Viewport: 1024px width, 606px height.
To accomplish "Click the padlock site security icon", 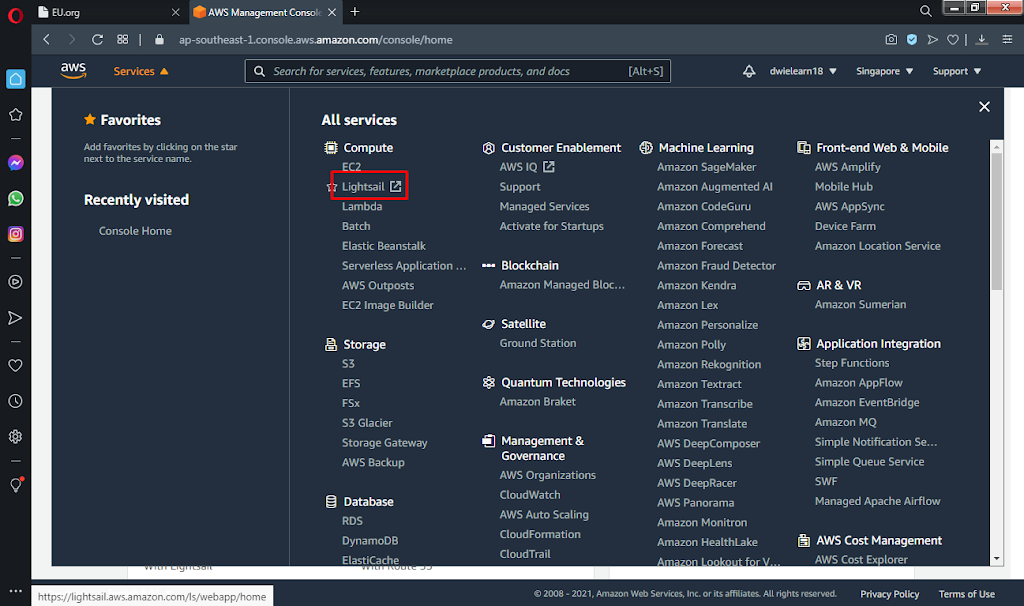I will (159, 40).
